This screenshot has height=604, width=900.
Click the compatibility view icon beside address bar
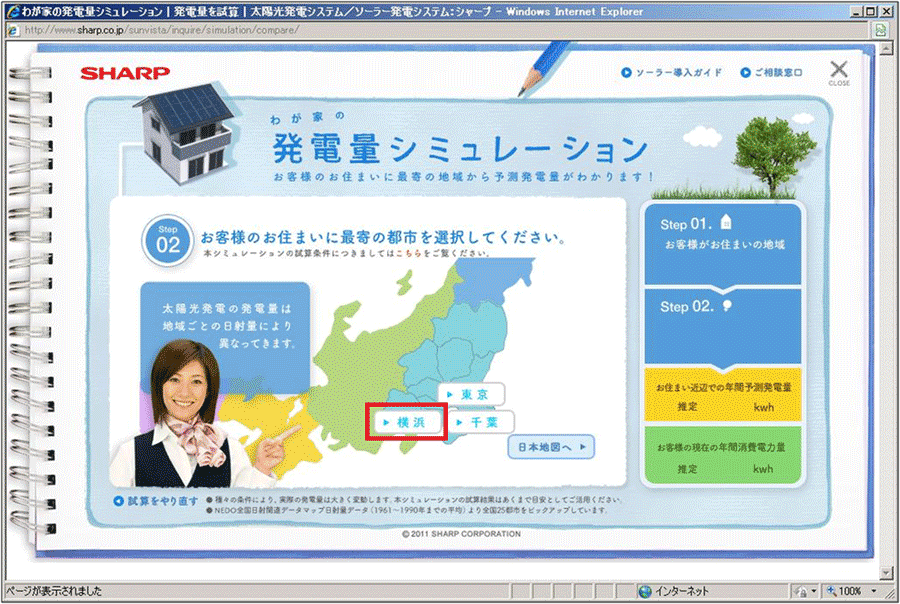pyautogui.click(x=880, y=30)
